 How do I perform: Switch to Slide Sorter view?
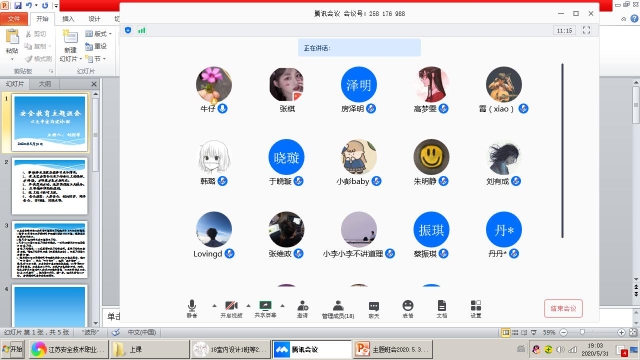click(x=515, y=333)
